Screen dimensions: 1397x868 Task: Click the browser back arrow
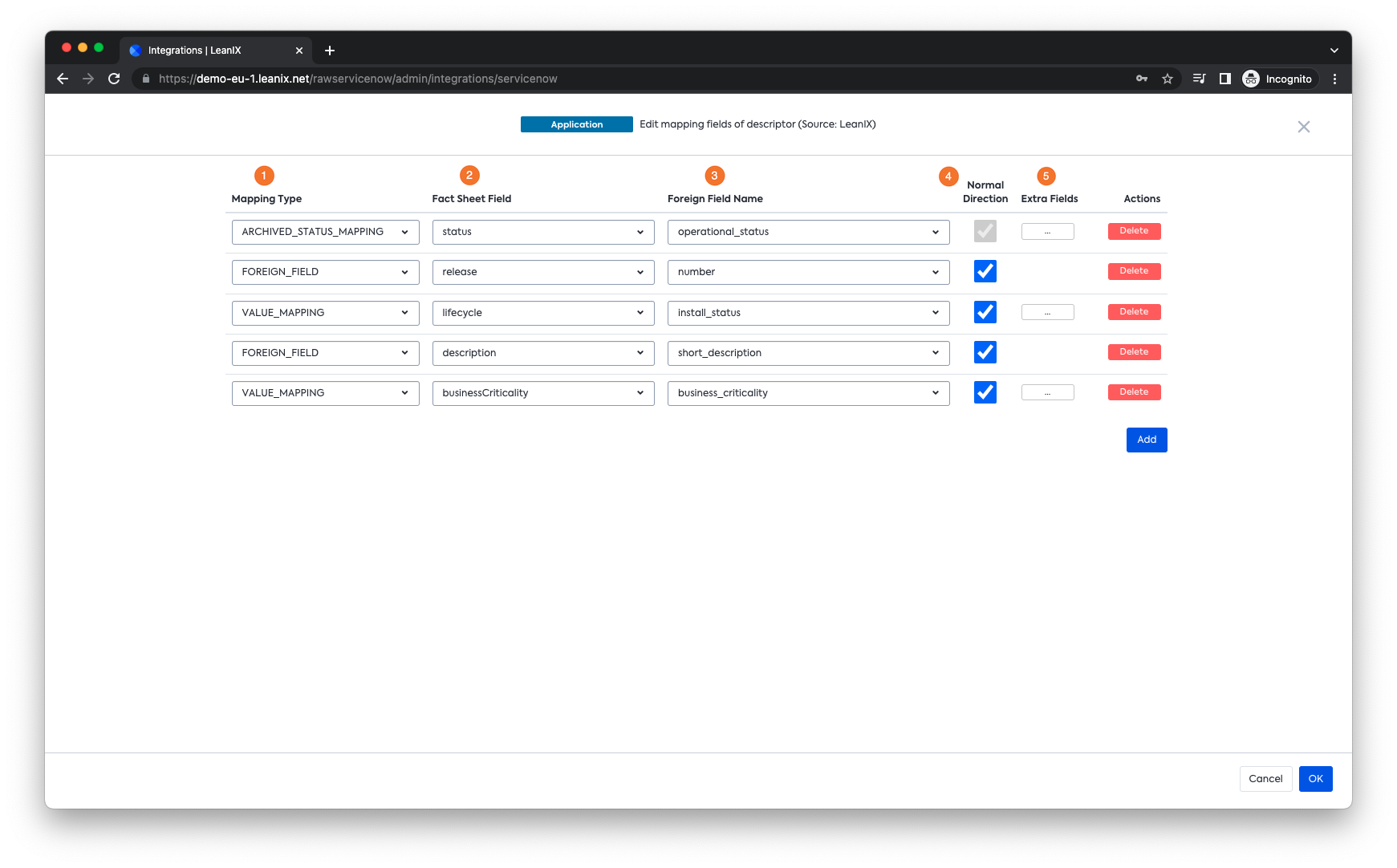(x=62, y=79)
